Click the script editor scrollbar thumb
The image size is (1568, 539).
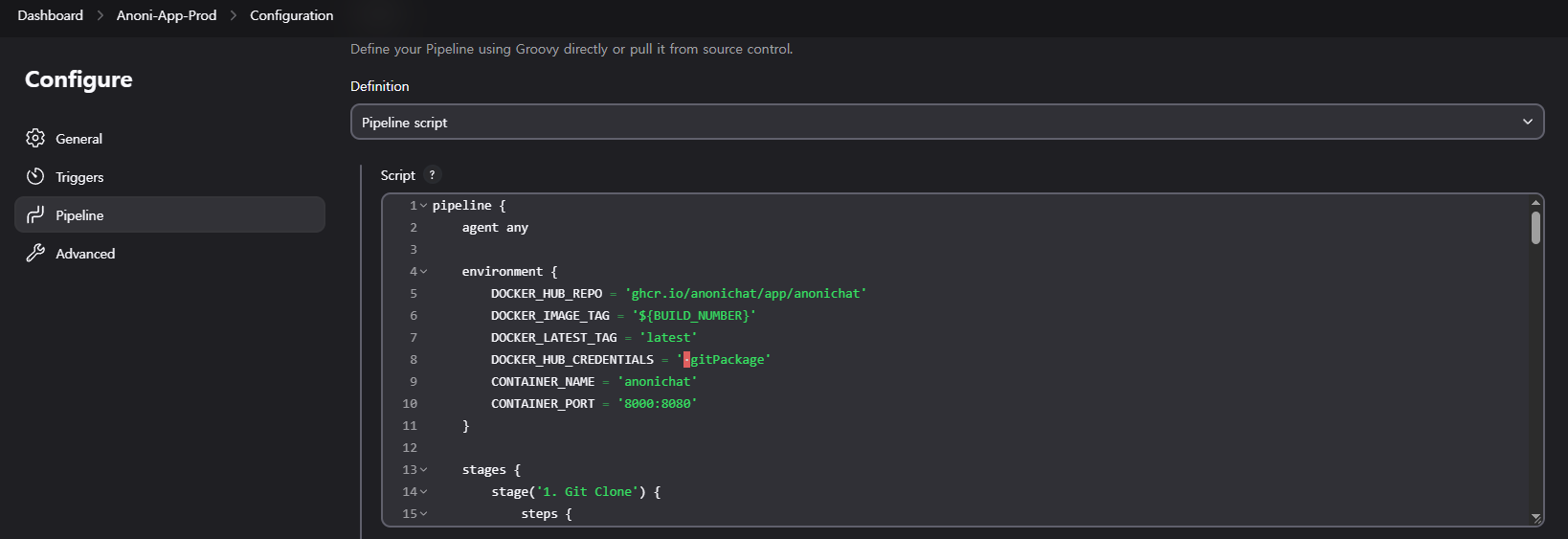click(x=1535, y=228)
